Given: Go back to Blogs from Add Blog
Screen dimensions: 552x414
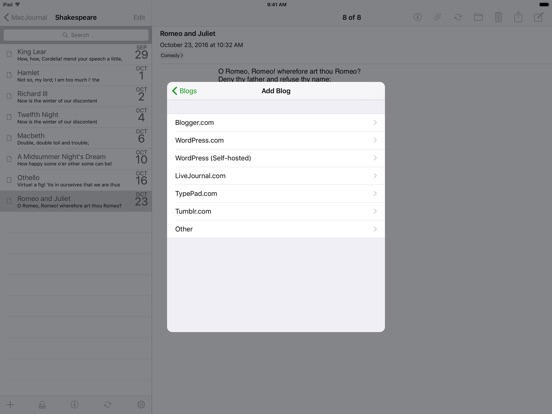Looking at the screenshot, I should click(x=184, y=91).
